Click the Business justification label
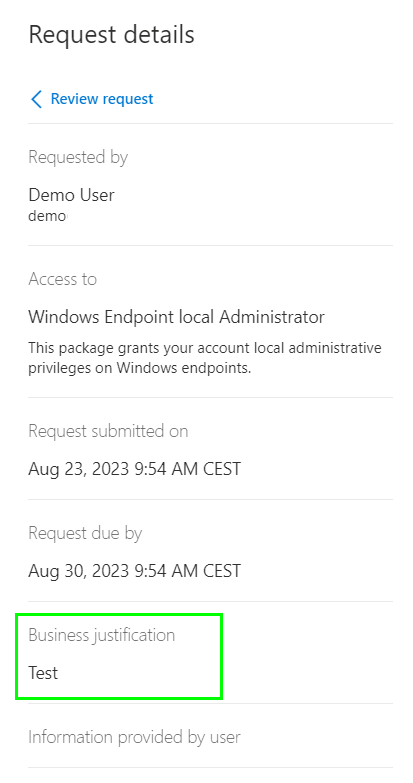This screenshot has height=783, width=413. coord(101,635)
